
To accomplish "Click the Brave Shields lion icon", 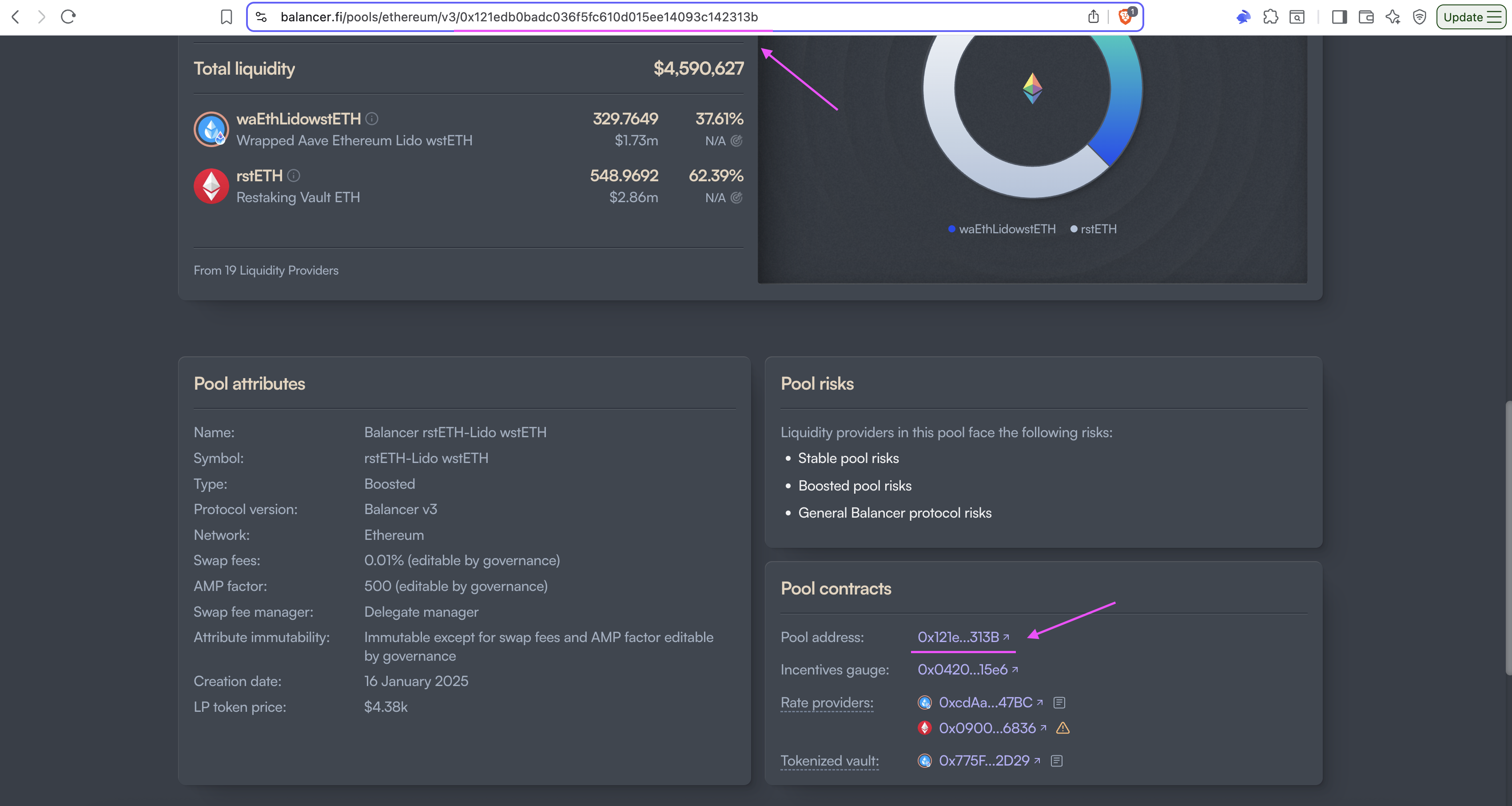I will point(1126,16).
